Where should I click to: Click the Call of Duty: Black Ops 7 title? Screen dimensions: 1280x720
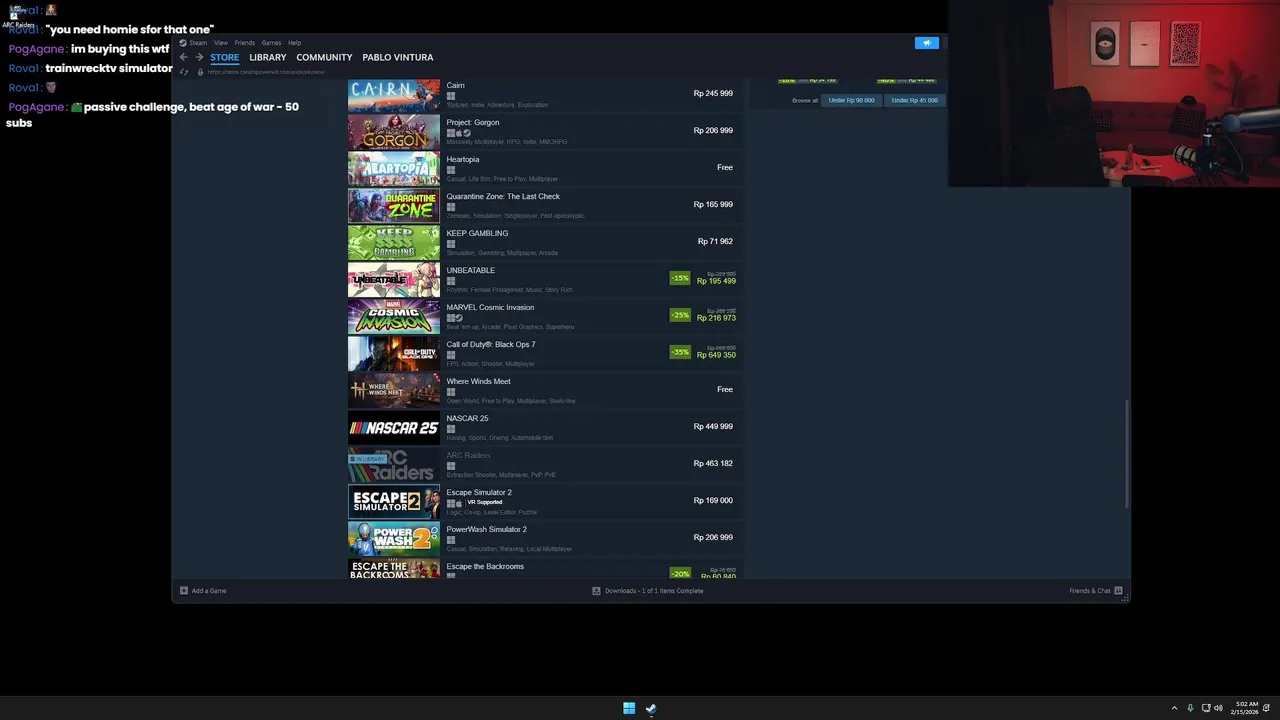coord(491,344)
